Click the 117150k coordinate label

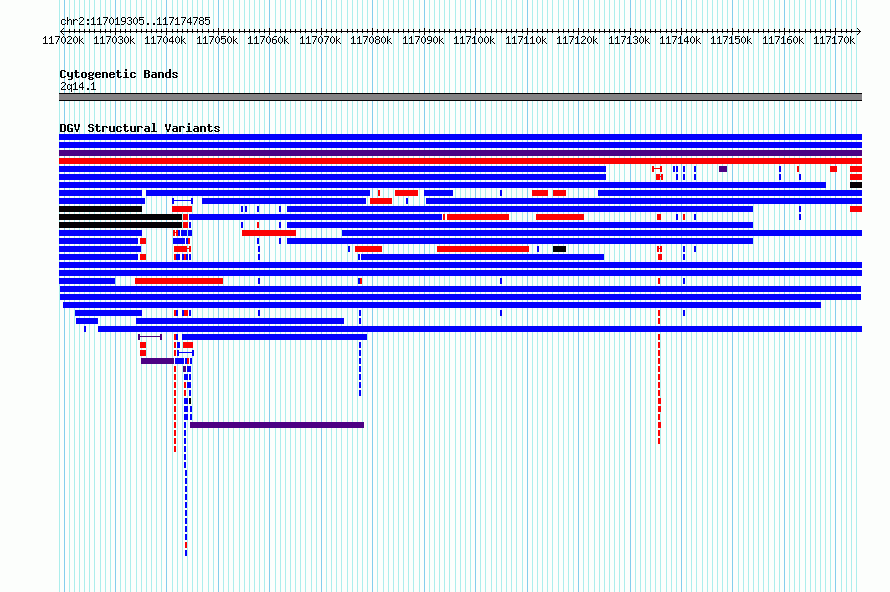click(x=731, y=40)
